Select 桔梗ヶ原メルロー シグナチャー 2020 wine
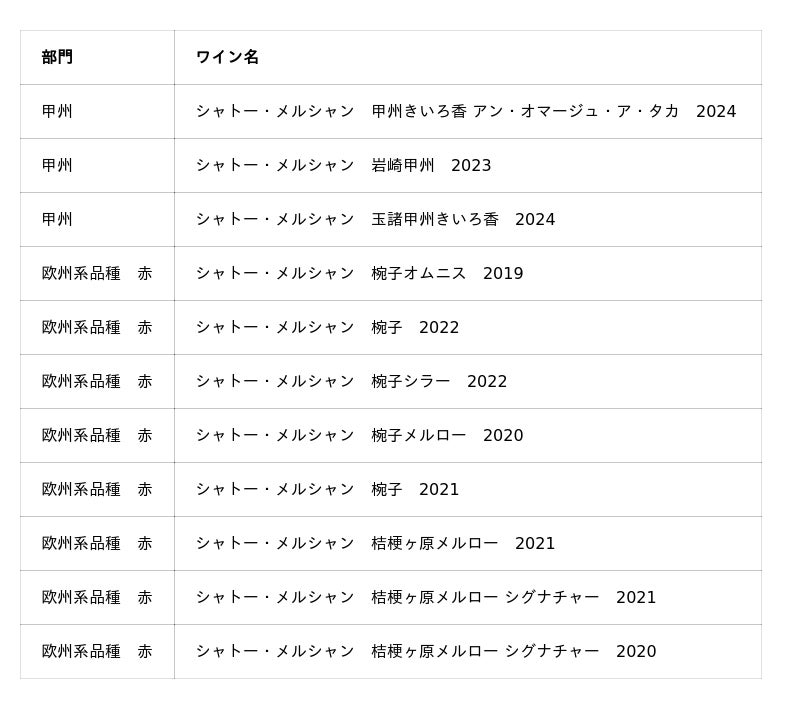The image size is (800, 709). [425, 651]
